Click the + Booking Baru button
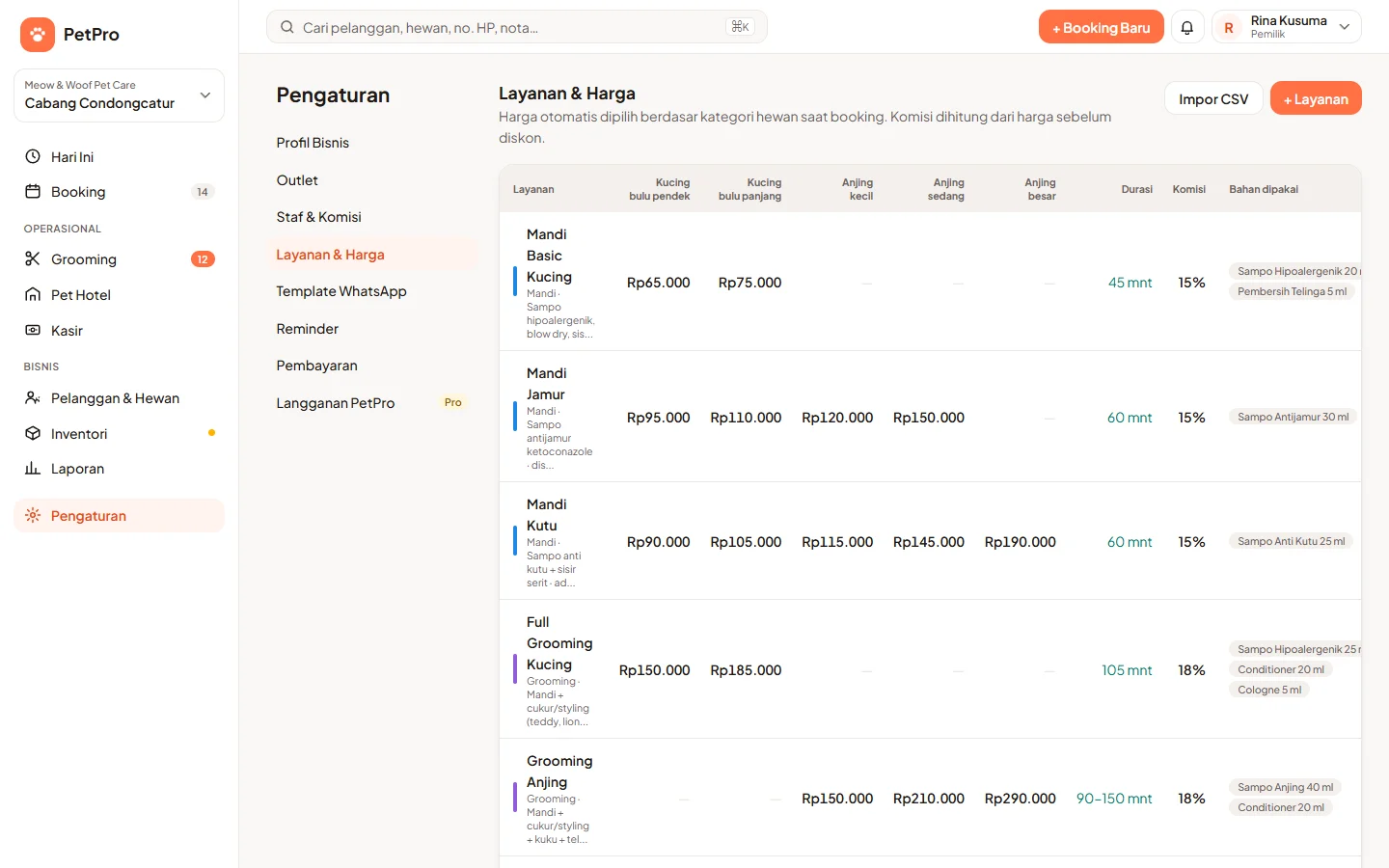The image size is (1389, 868). (1101, 27)
